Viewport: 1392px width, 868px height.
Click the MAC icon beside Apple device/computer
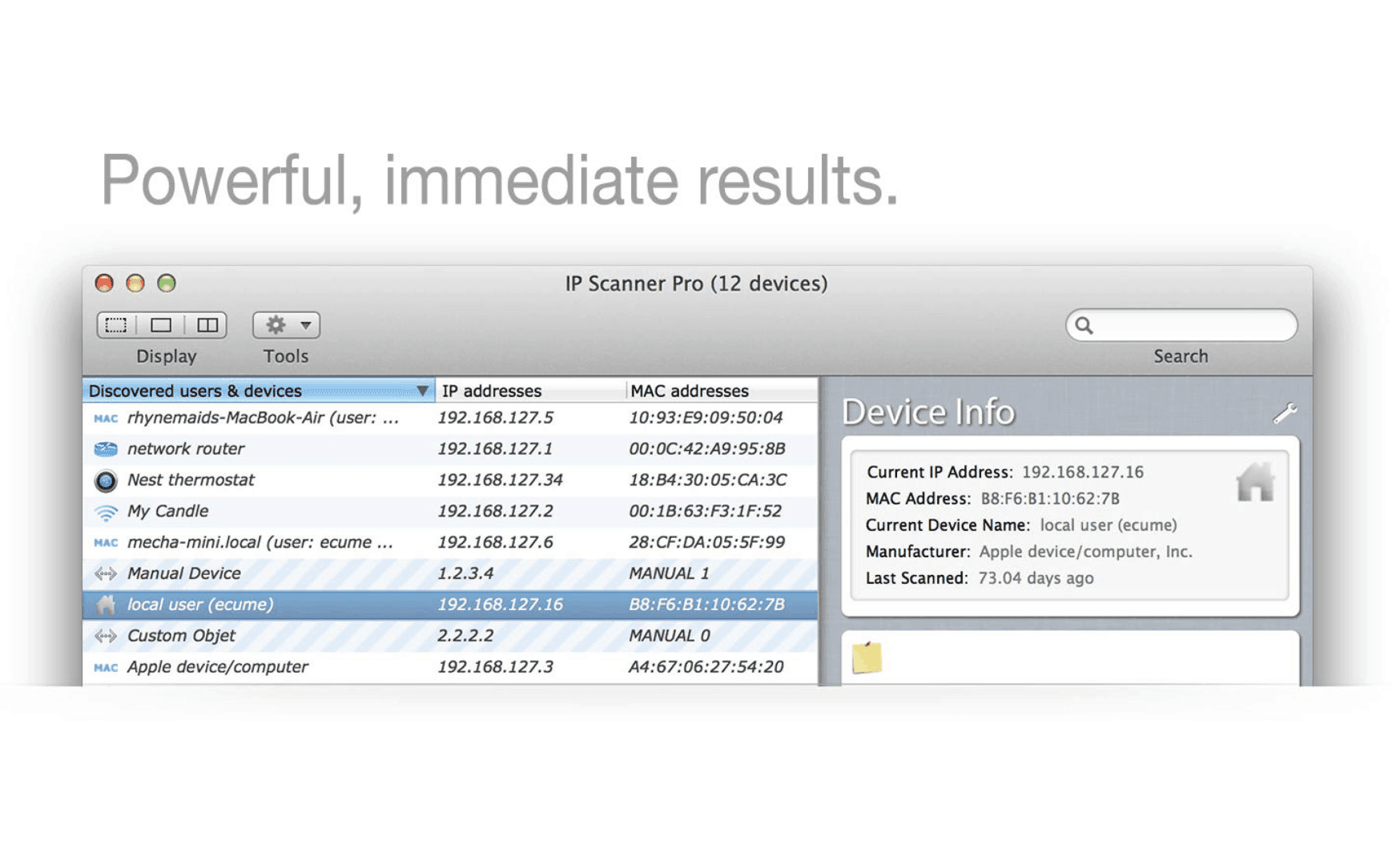pyautogui.click(x=106, y=667)
